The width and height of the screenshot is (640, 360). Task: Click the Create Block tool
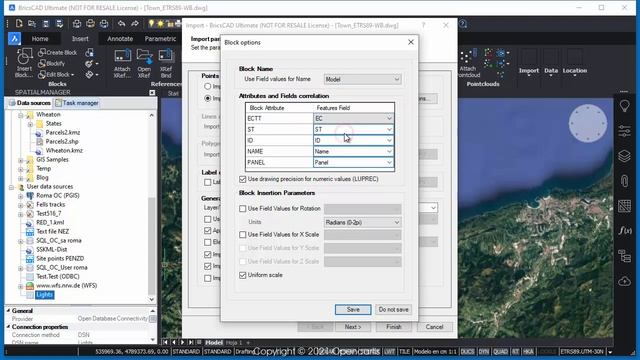tap(57, 52)
